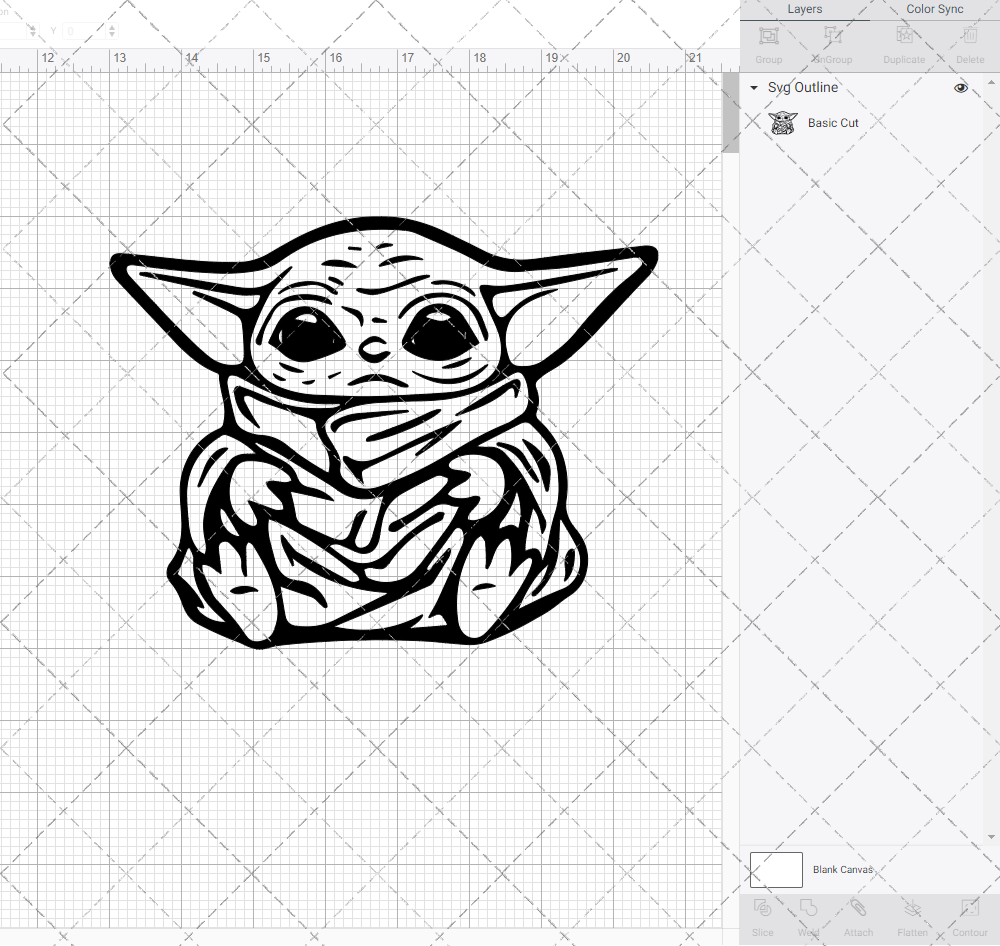Click the Delete trash icon
1000x946 pixels.
(x=970, y=35)
